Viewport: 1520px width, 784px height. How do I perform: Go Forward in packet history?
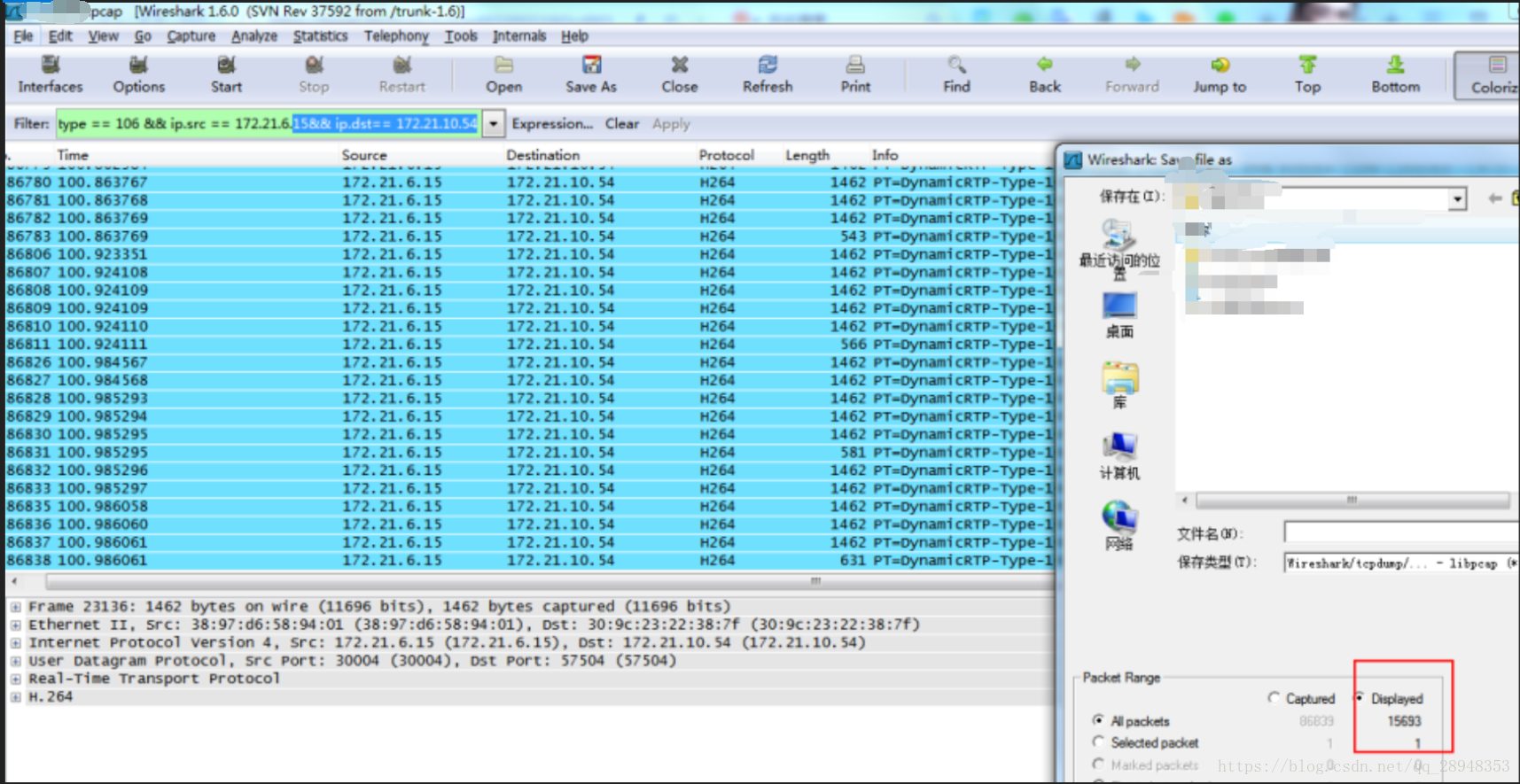click(1132, 74)
